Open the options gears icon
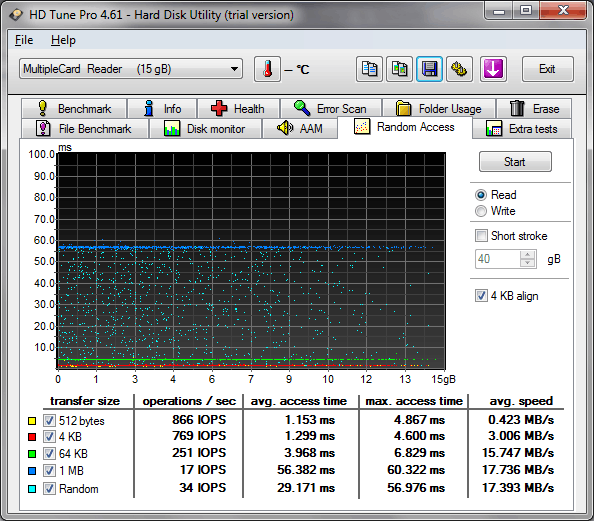The height and width of the screenshot is (521, 594). (x=459, y=69)
